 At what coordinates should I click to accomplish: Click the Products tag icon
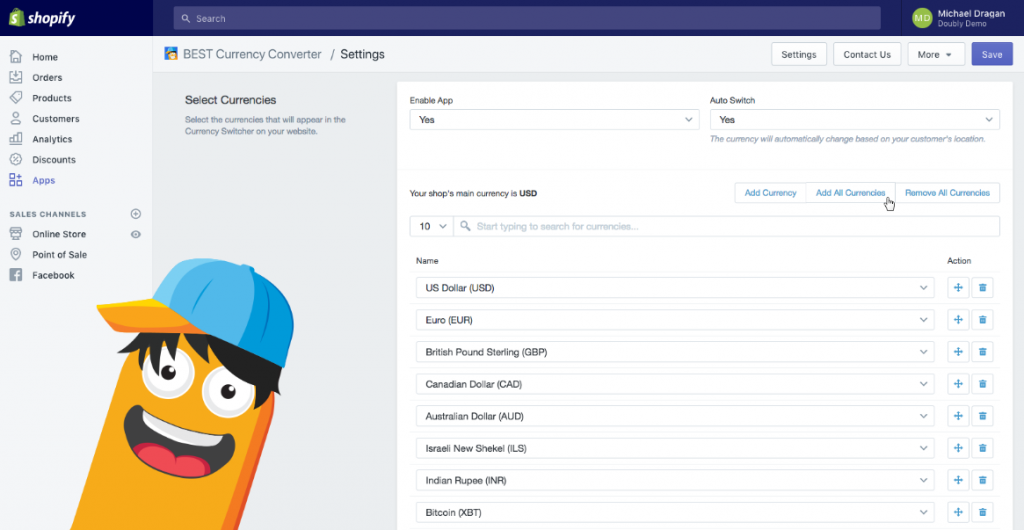[16, 98]
